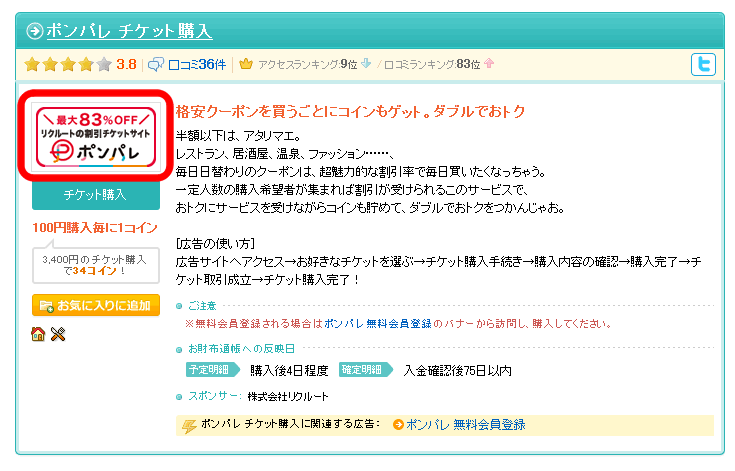
Task: Open ポンパレ 無料会員登録 link in the notice
Action: pos(377,323)
